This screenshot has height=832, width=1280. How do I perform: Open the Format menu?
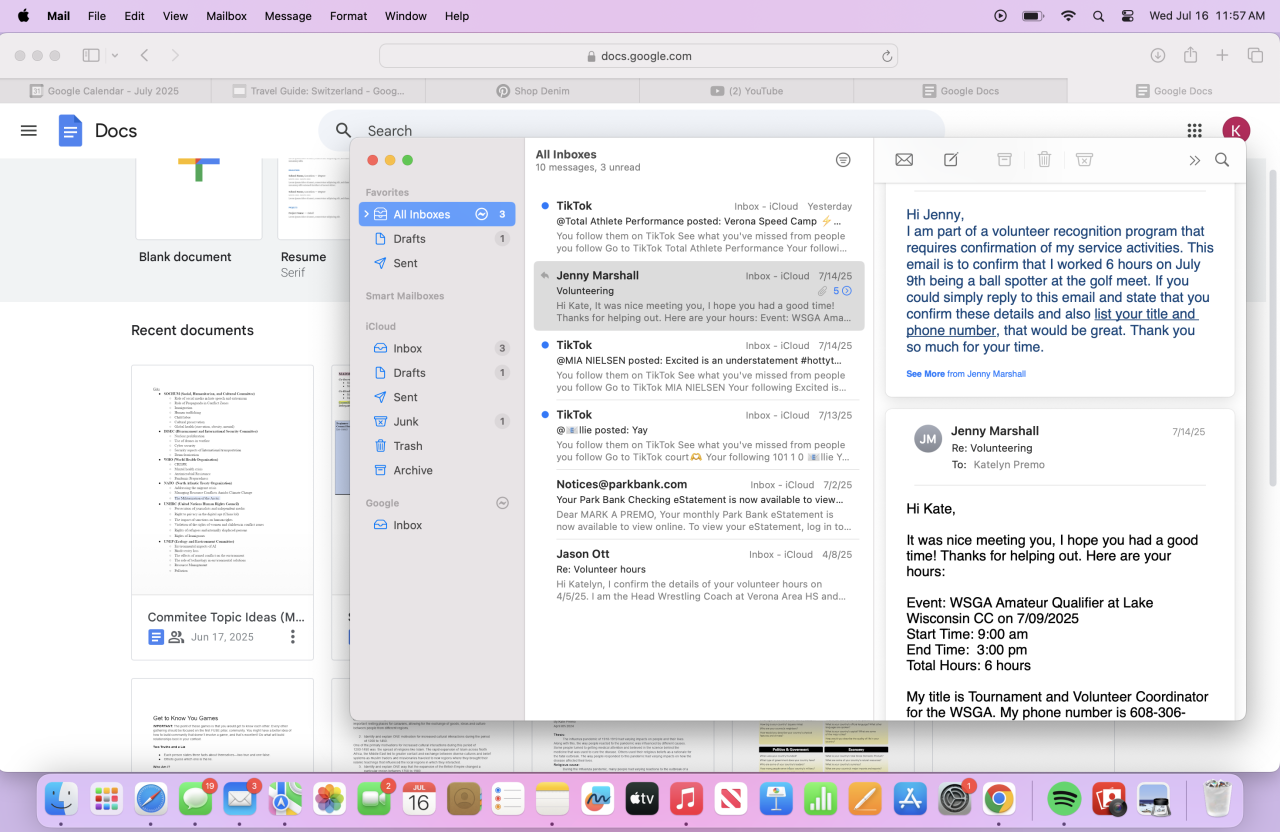(348, 16)
